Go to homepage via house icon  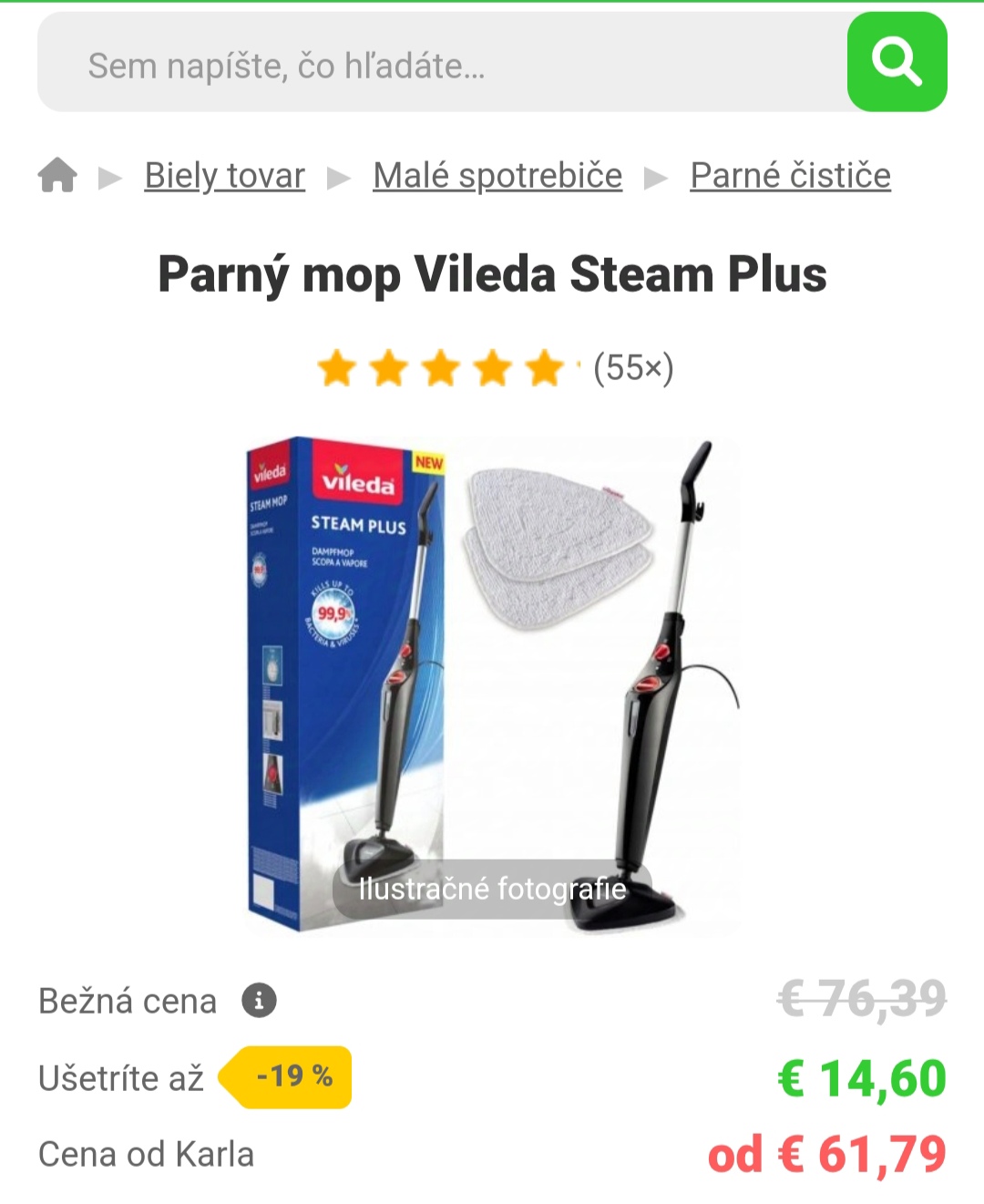pos(57,175)
